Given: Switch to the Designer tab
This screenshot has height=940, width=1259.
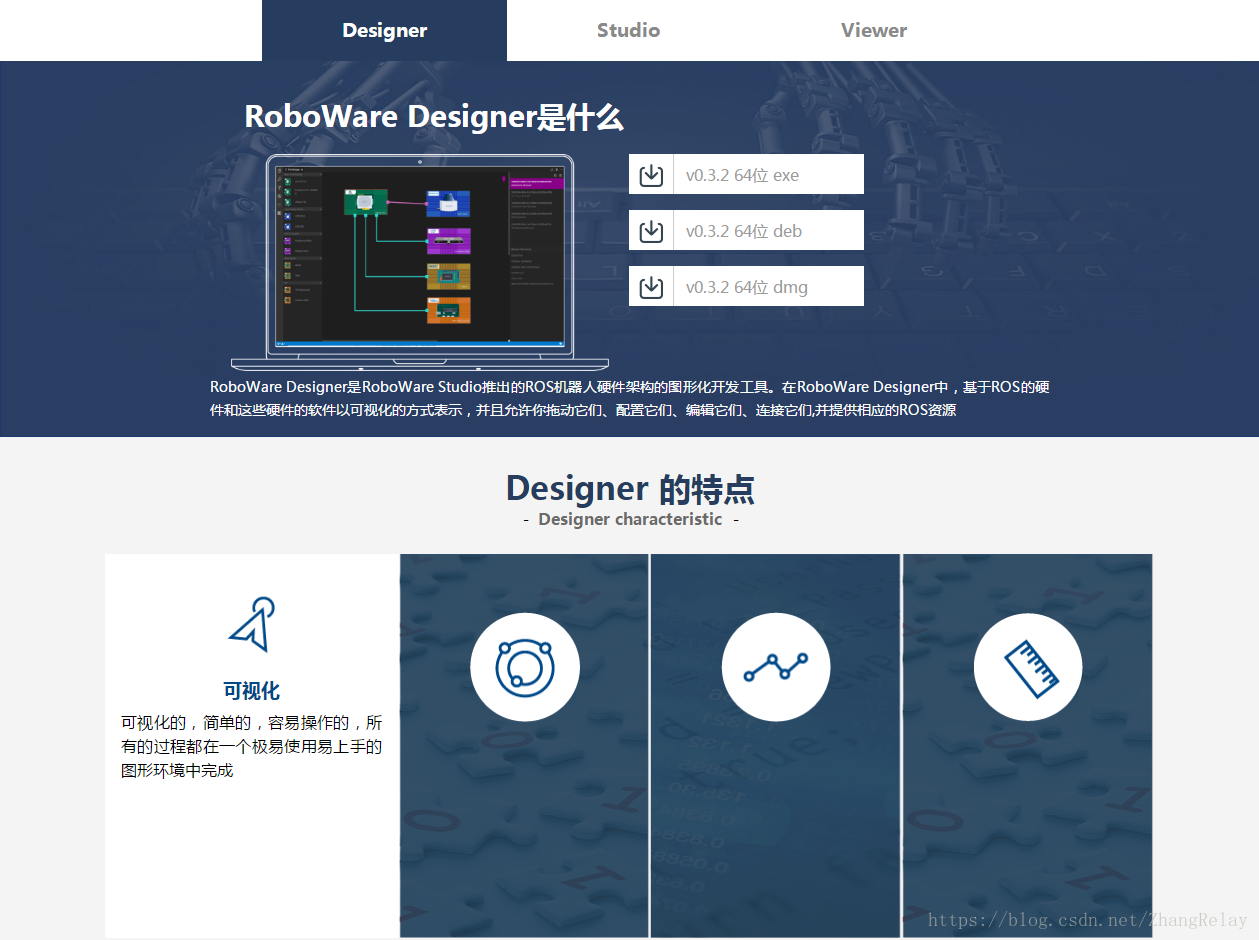Looking at the screenshot, I should pyautogui.click(x=384, y=30).
